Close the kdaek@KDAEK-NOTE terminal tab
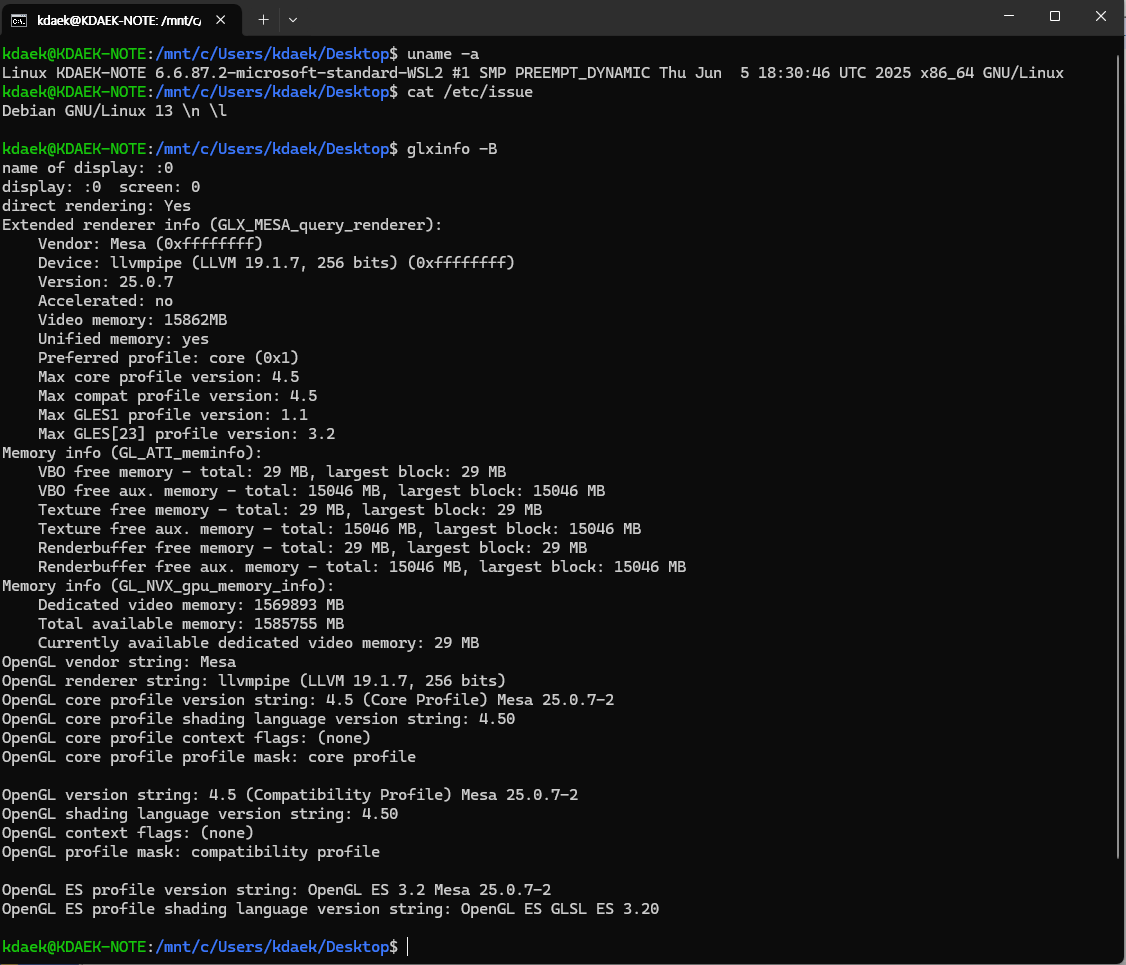 click(220, 20)
